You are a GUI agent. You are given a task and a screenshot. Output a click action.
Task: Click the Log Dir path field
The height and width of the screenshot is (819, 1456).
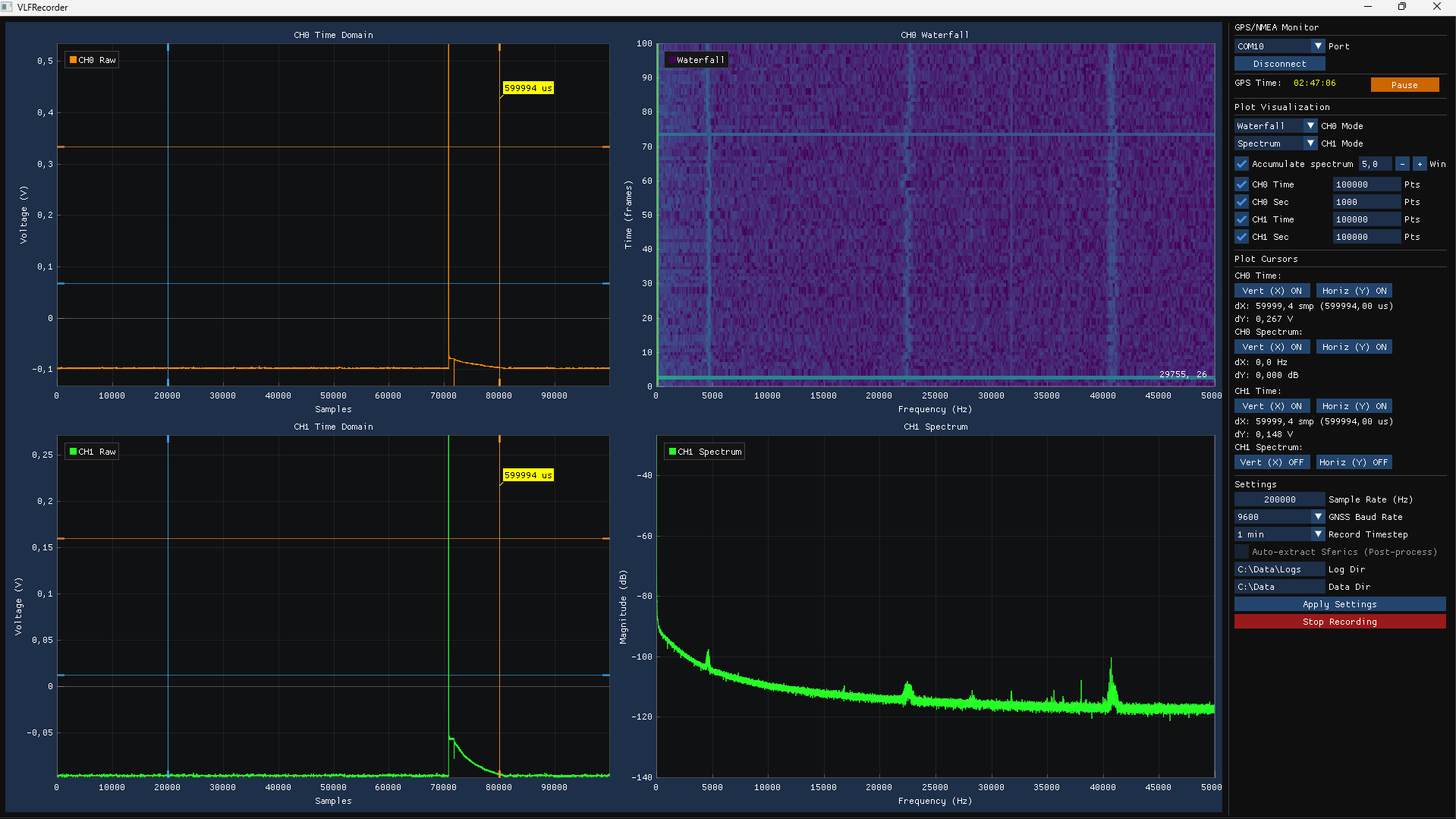point(1279,569)
